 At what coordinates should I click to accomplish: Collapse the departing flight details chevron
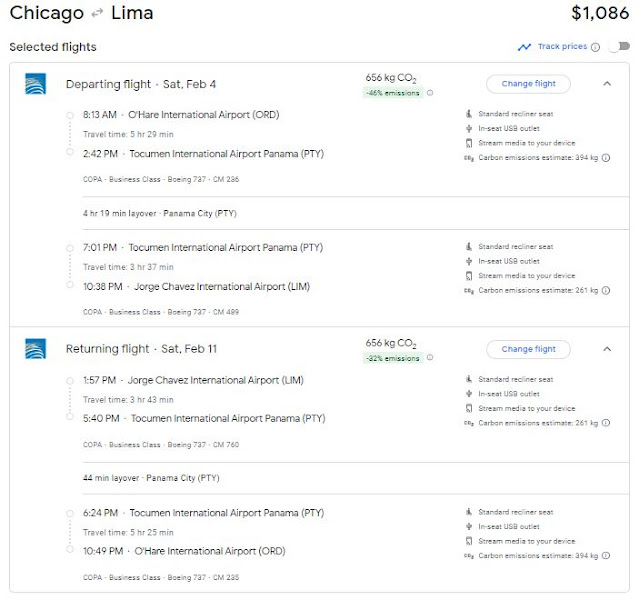[607, 84]
